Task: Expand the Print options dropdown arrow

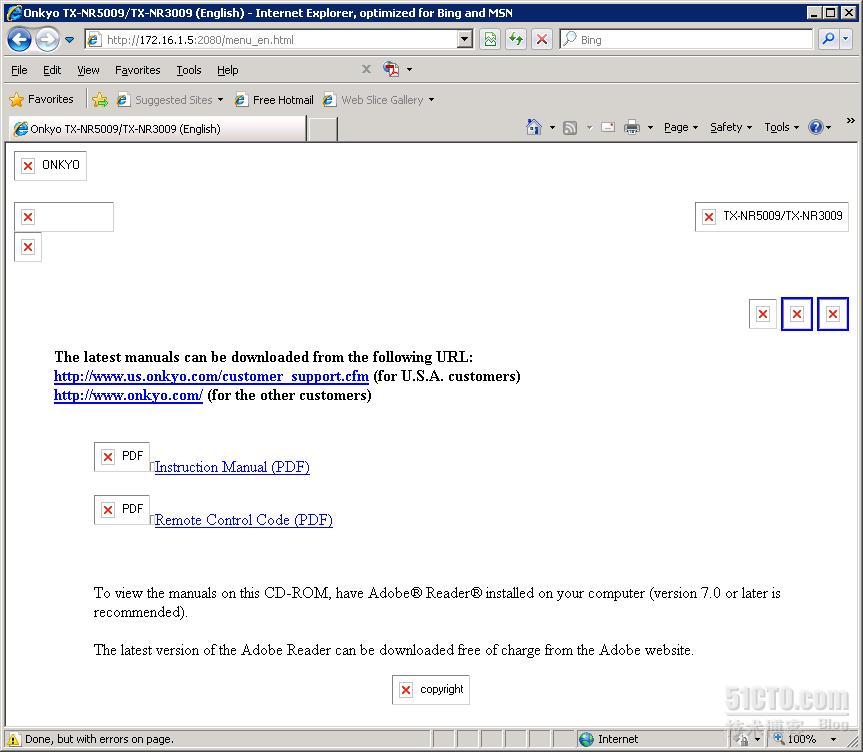Action: point(650,128)
